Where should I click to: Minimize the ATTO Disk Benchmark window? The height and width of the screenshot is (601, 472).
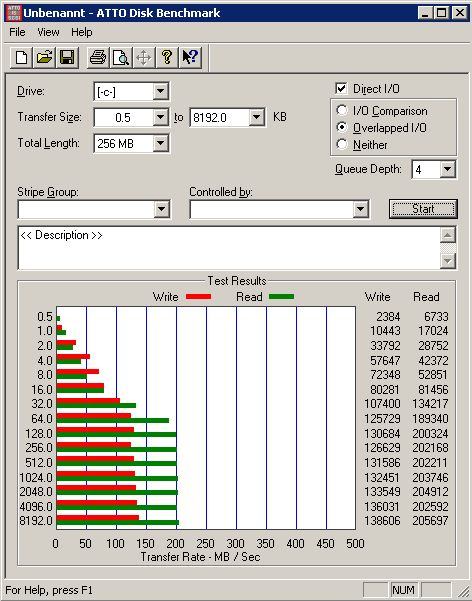pyautogui.click(x=424, y=13)
